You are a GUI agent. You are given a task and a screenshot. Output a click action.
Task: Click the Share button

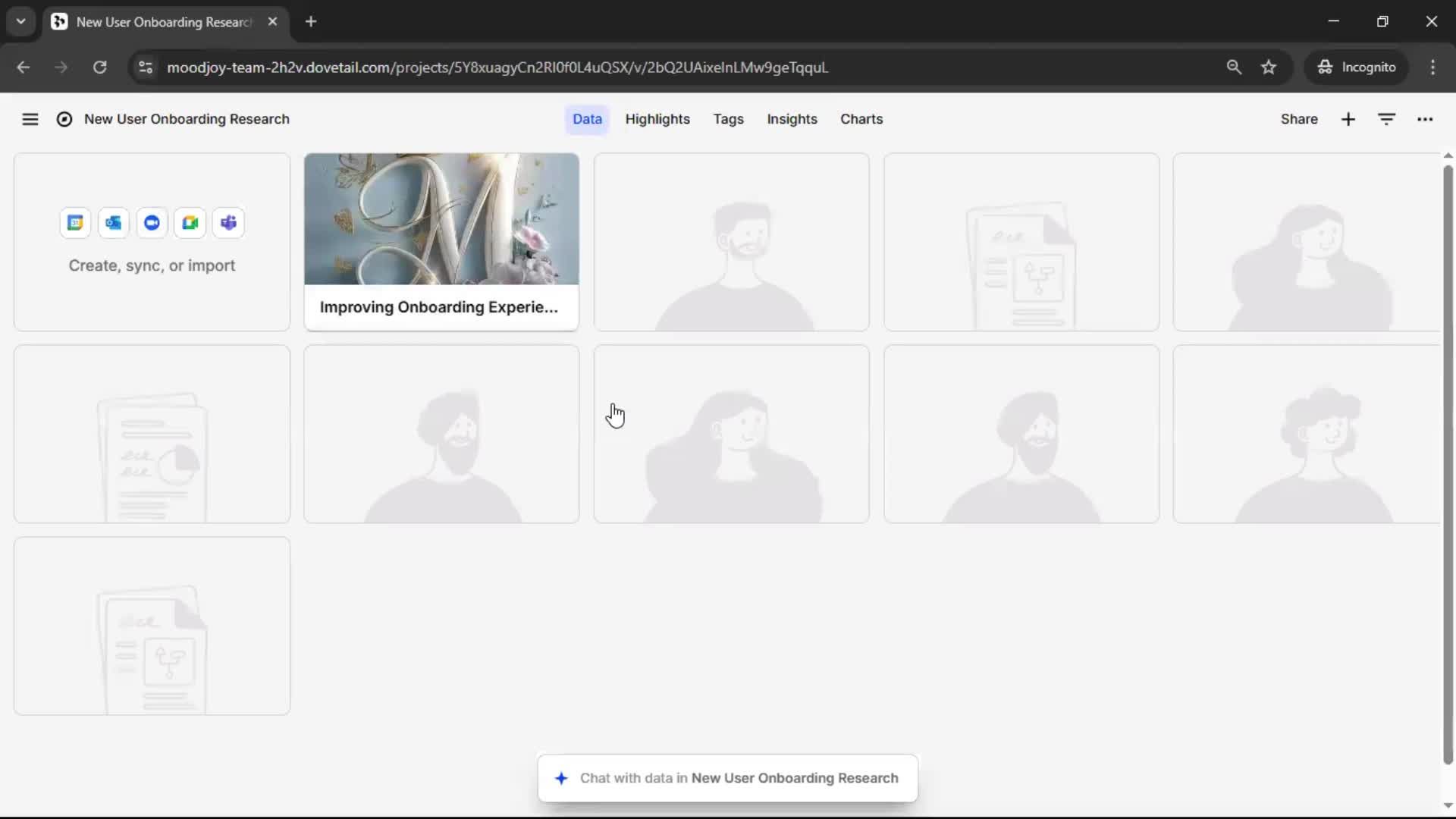pyautogui.click(x=1298, y=119)
